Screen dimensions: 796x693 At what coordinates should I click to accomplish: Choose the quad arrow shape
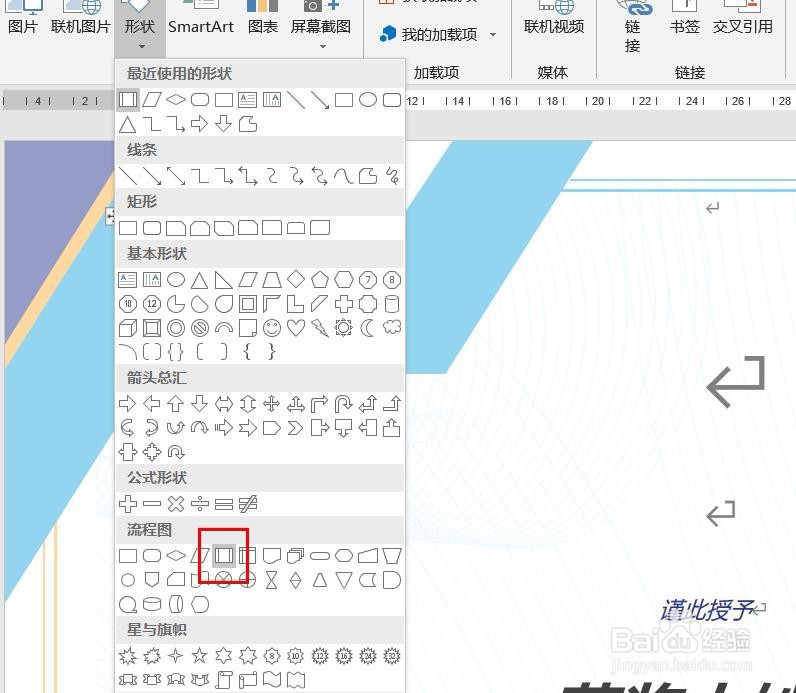coord(272,404)
